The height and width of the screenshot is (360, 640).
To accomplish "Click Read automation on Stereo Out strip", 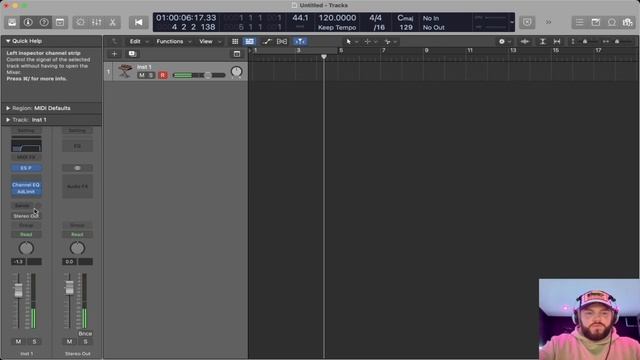I will pos(77,234).
